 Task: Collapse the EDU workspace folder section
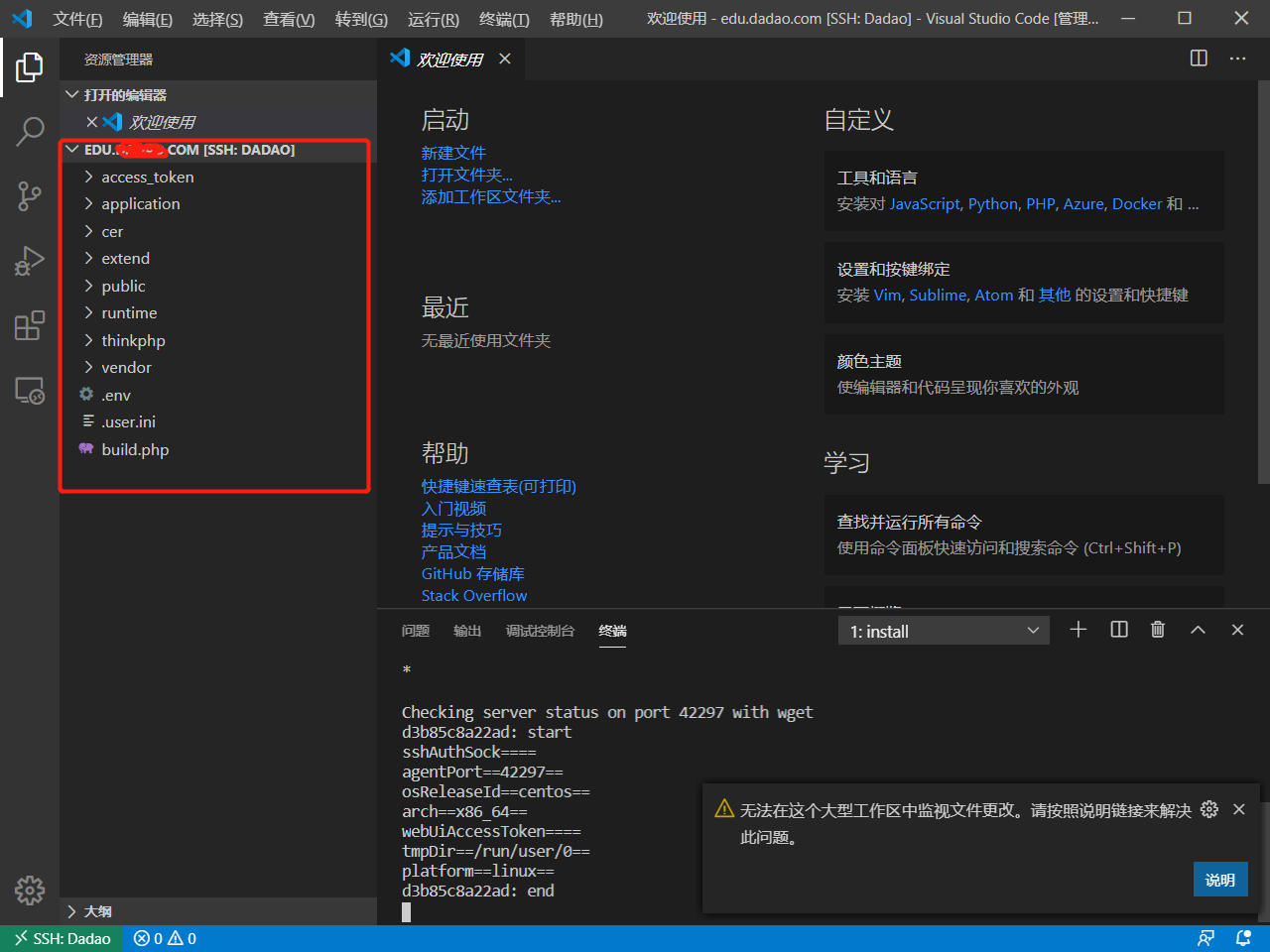click(x=218, y=150)
